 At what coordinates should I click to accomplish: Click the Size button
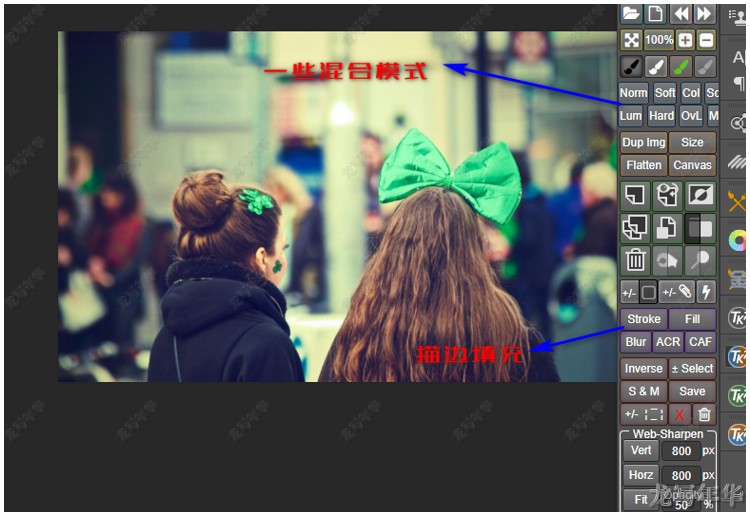692,143
